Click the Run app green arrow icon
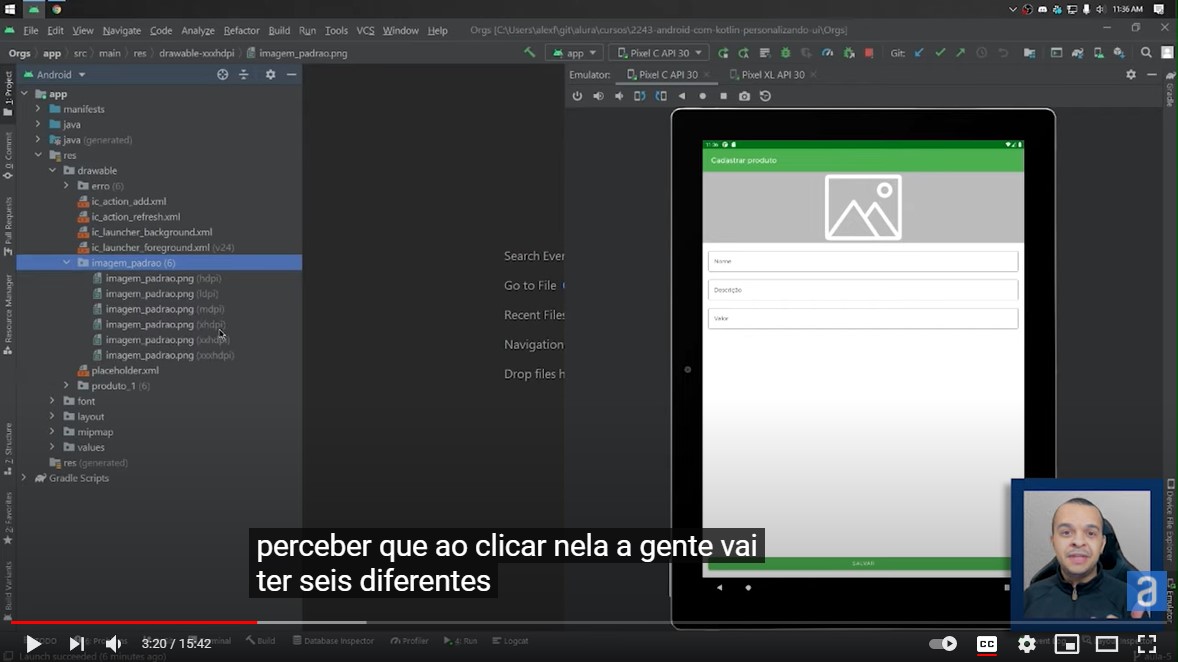 723,53
